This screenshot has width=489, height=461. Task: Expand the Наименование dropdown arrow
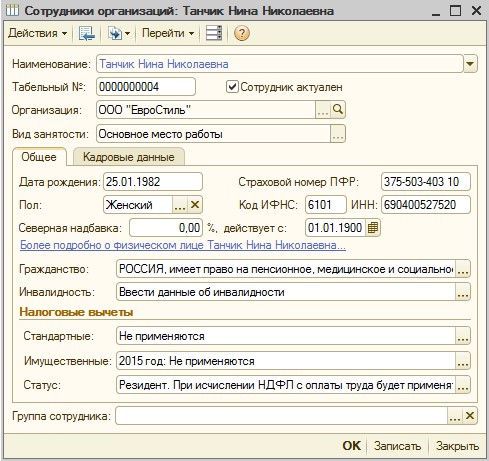pyautogui.click(x=470, y=64)
